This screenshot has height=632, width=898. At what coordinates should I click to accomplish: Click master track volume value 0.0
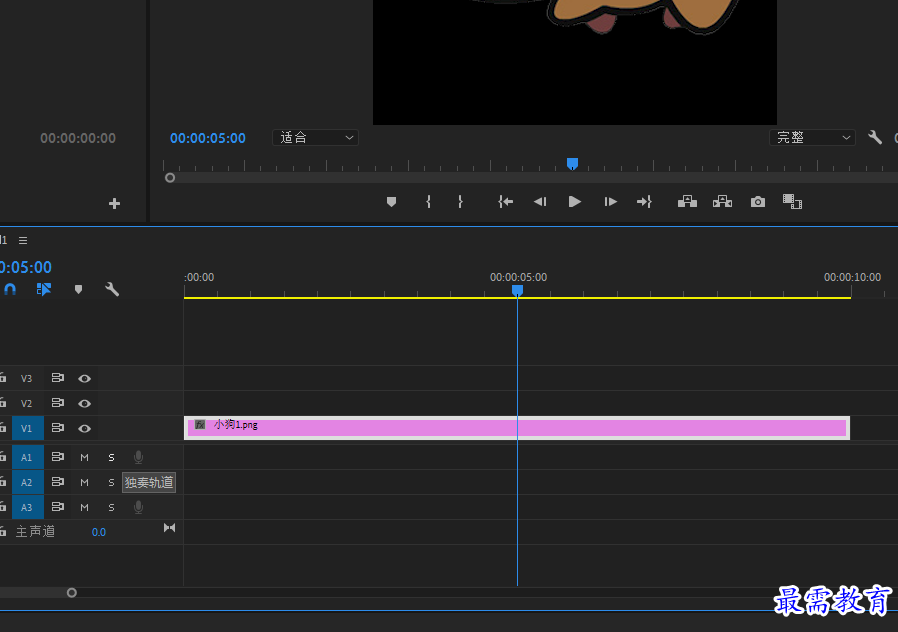point(99,532)
